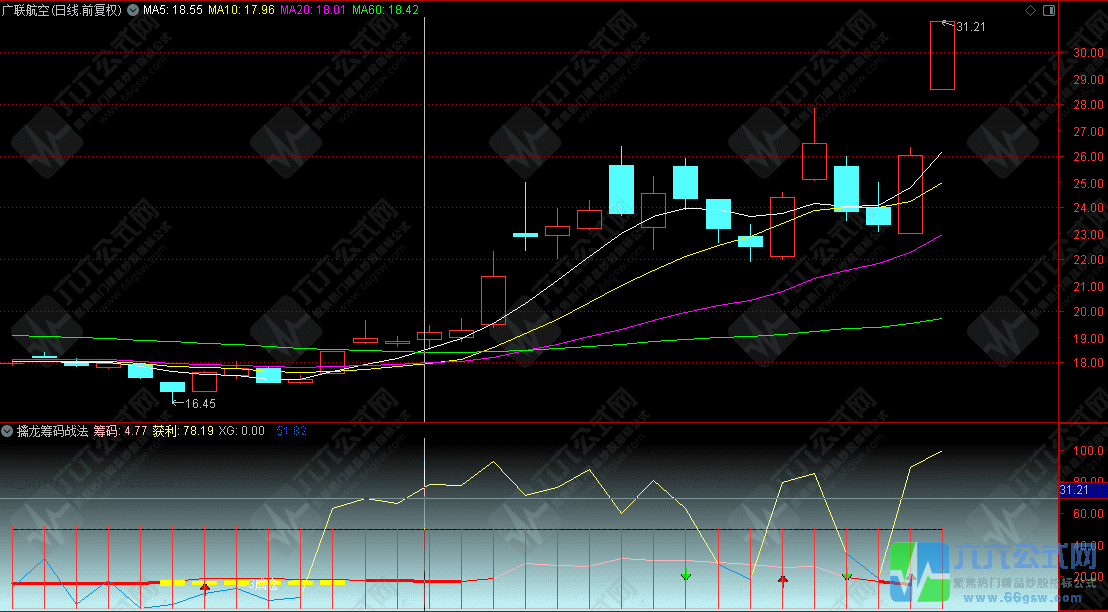The width and height of the screenshot is (1108, 612).
Task: Click the 筹码 value in indicator header
Action: (x=121, y=431)
